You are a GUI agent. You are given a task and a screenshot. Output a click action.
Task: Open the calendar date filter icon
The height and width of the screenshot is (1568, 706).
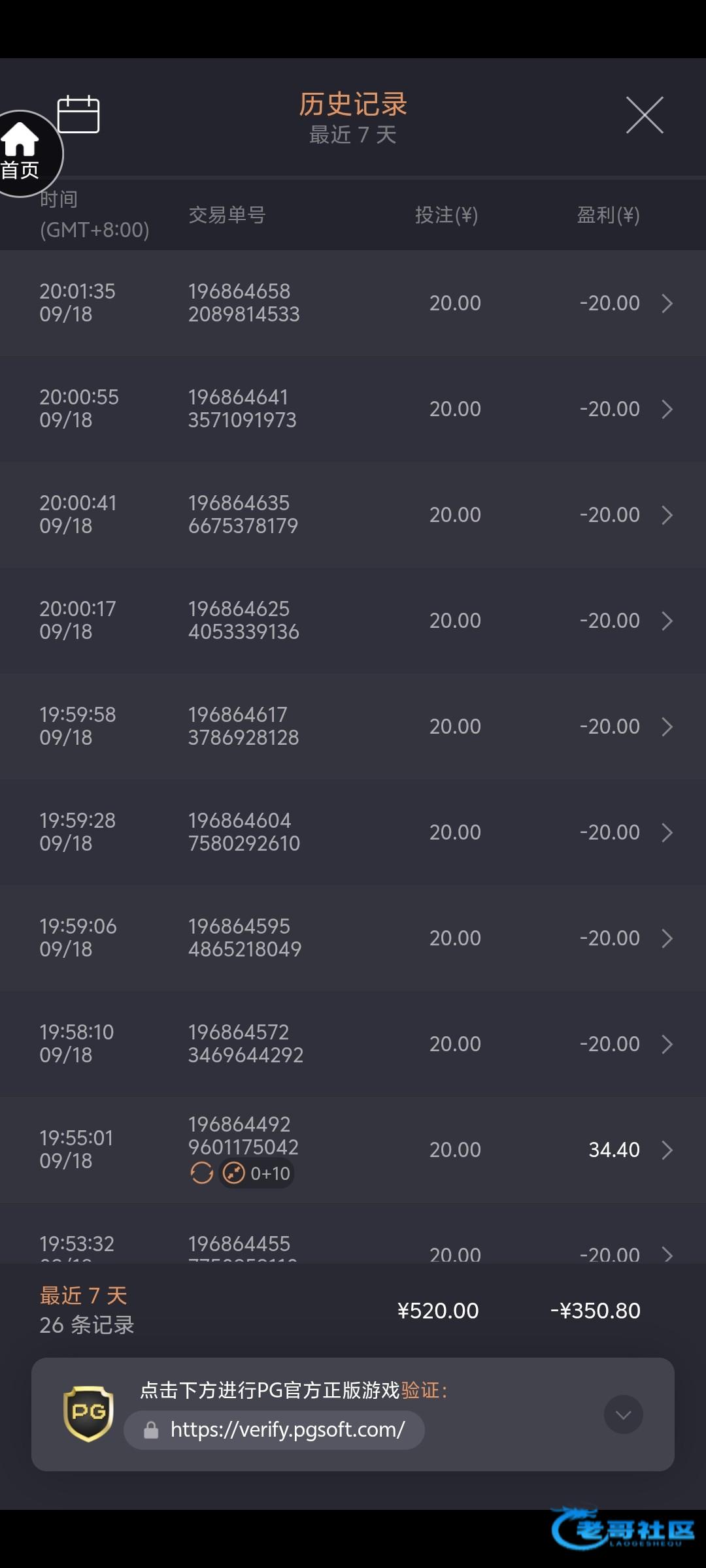(78, 115)
